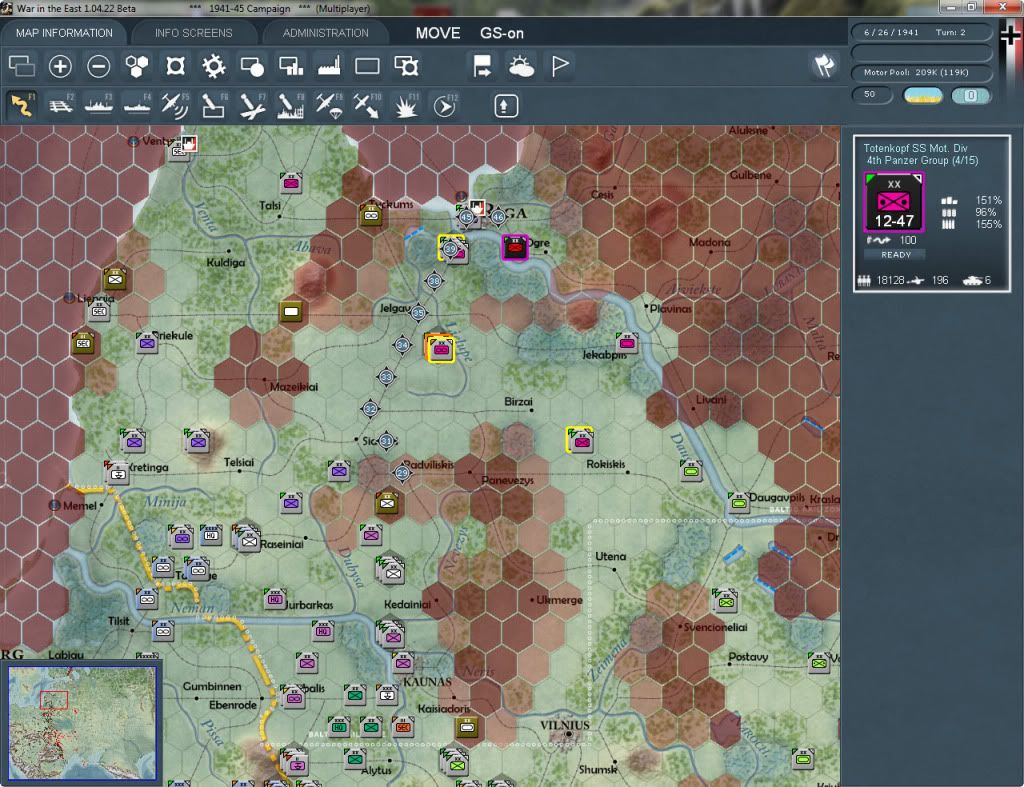Select the pink unit counter above Talsi
This screenshot has height=787, width=1024.
tap(291, 183)
